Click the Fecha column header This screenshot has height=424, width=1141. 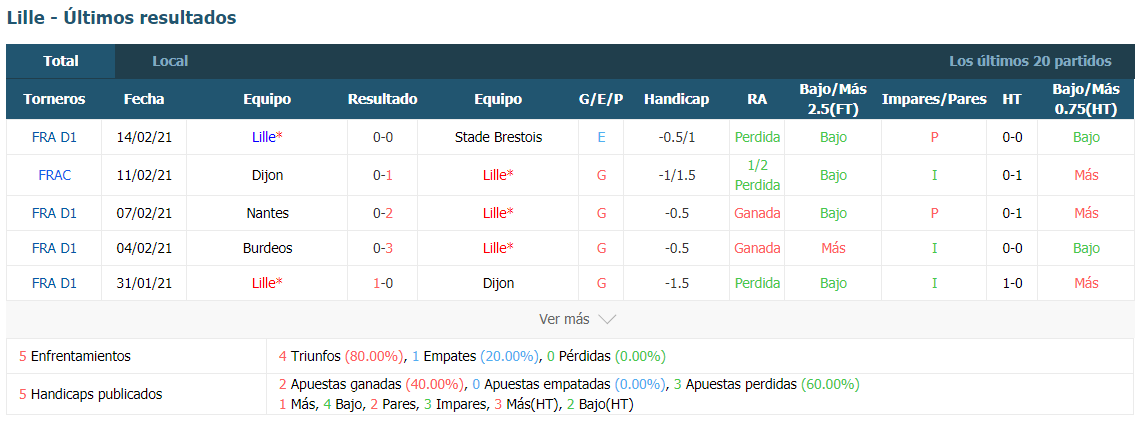144,99
